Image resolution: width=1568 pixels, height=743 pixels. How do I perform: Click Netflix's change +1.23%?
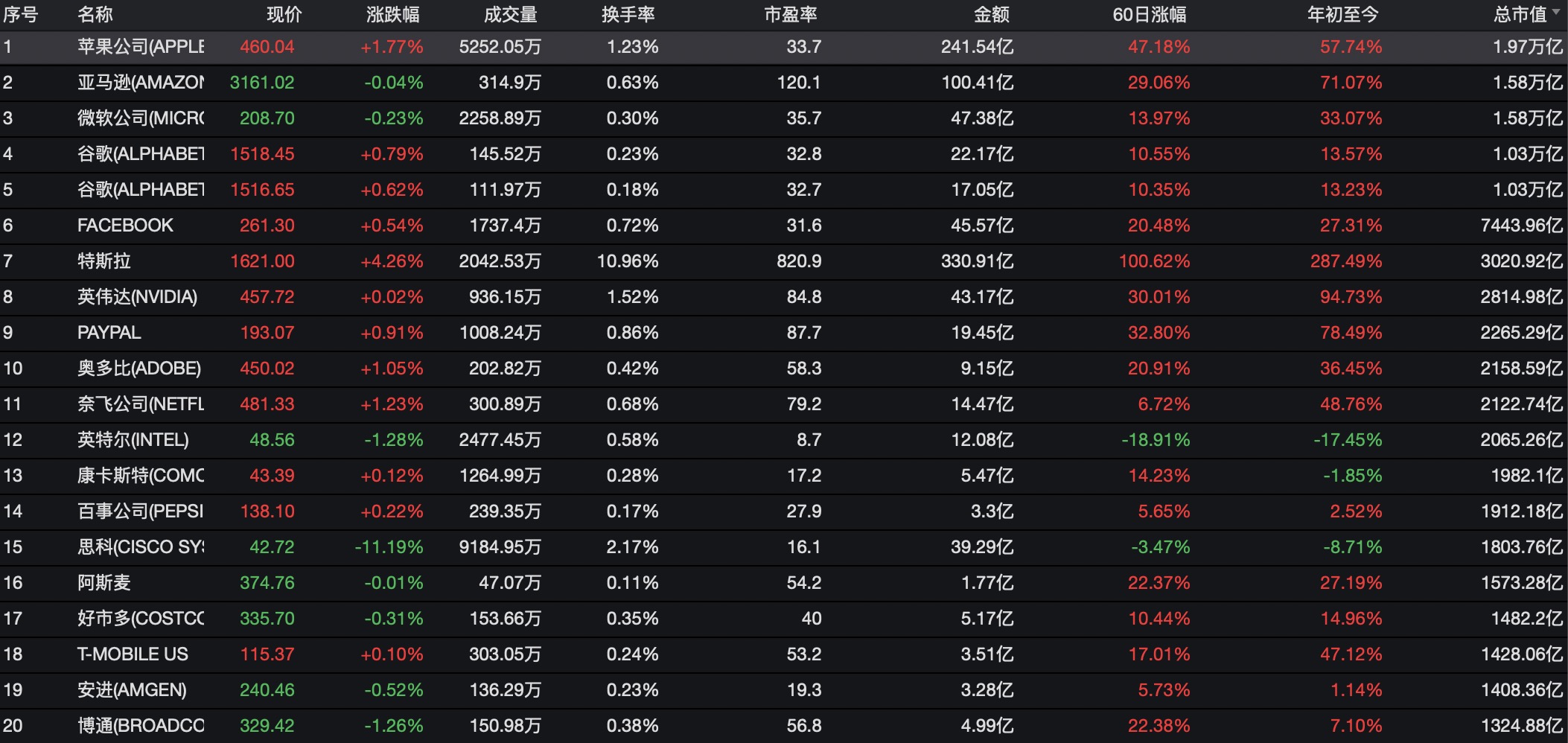click(392, 404)
